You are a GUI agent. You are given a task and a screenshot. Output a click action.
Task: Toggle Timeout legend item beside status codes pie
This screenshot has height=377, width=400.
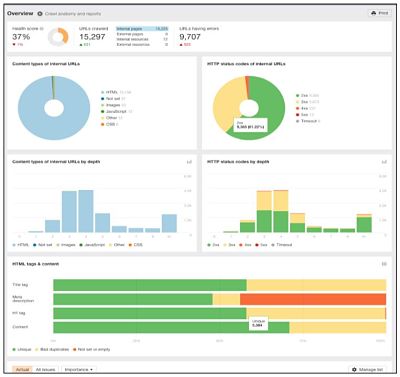click(308, 121)
